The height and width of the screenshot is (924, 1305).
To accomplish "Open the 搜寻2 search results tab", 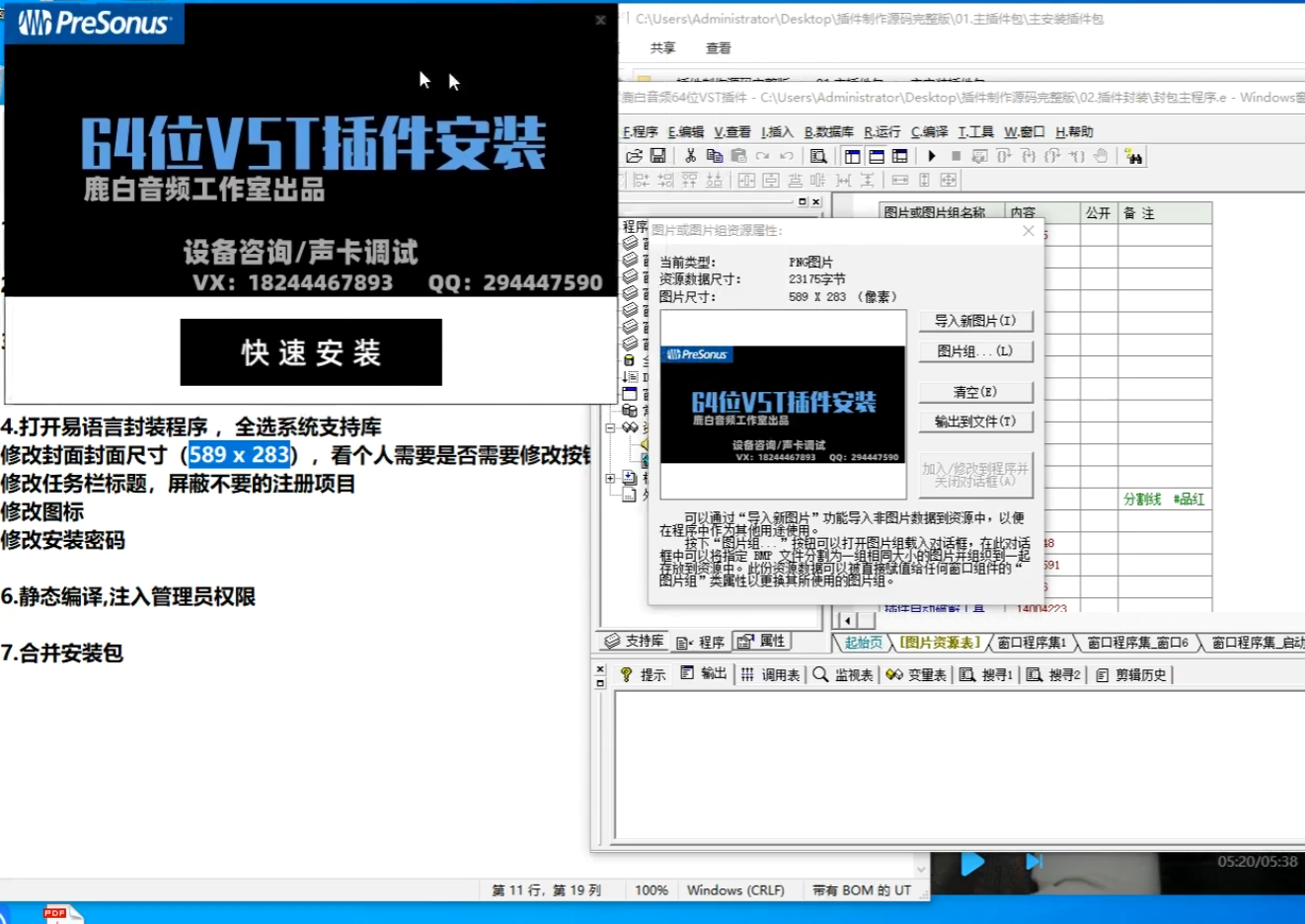I will click(x=1053, y=675).
